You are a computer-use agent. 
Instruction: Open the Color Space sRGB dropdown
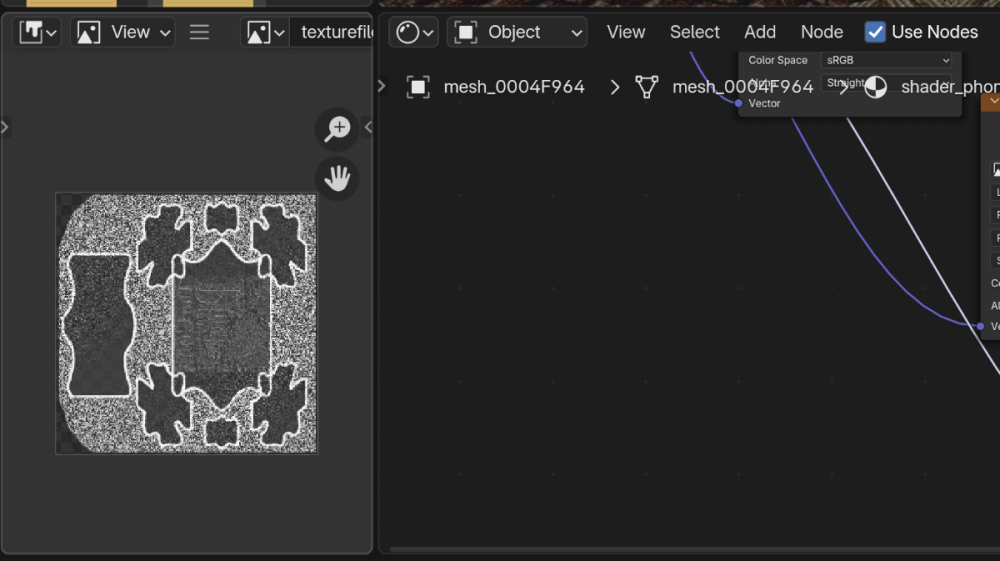[886, 60]
